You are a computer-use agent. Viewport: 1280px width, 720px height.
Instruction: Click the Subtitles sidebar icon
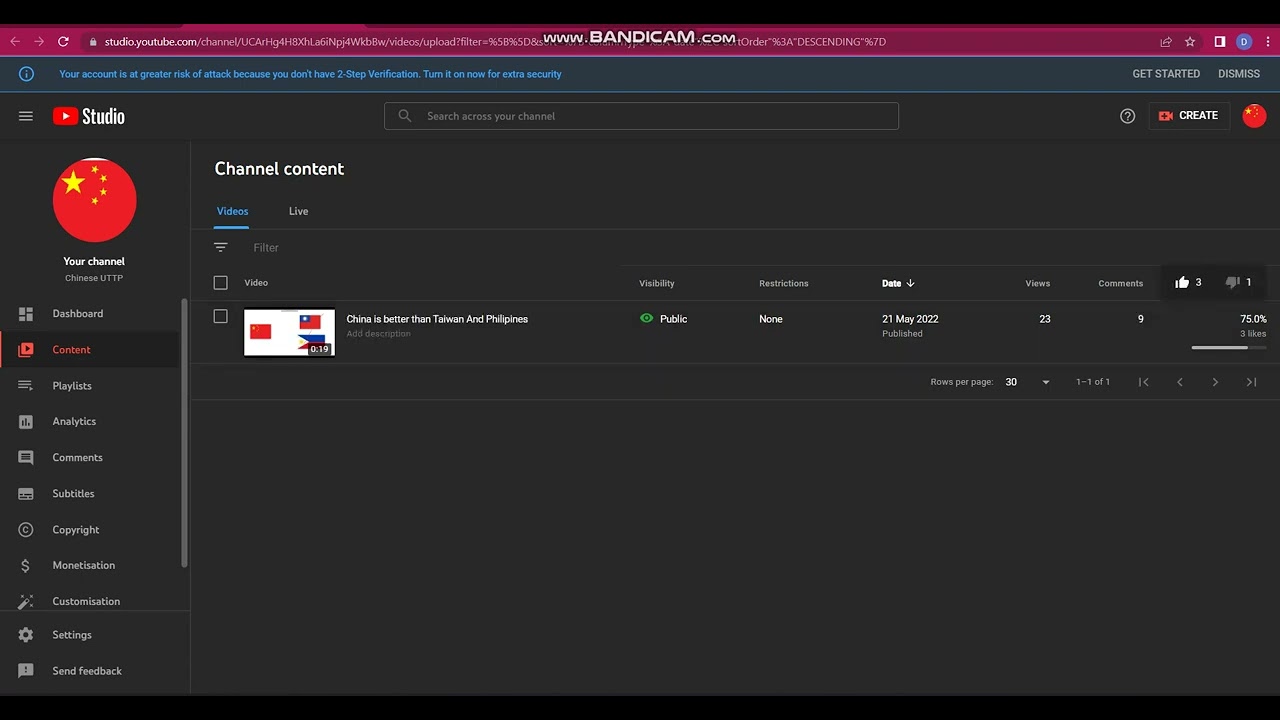pyautogui.click(x=26, y=494)
